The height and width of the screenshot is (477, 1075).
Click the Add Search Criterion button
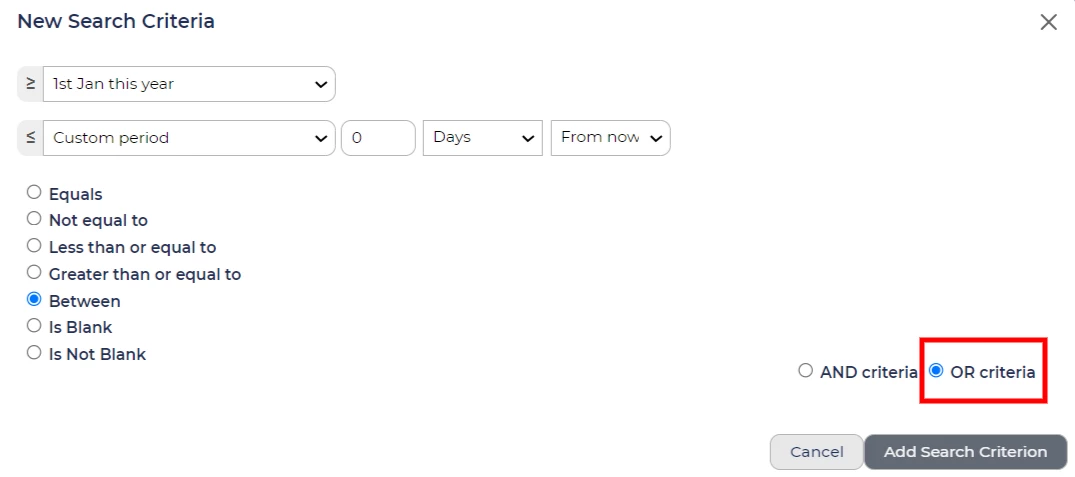click(965, 452)
